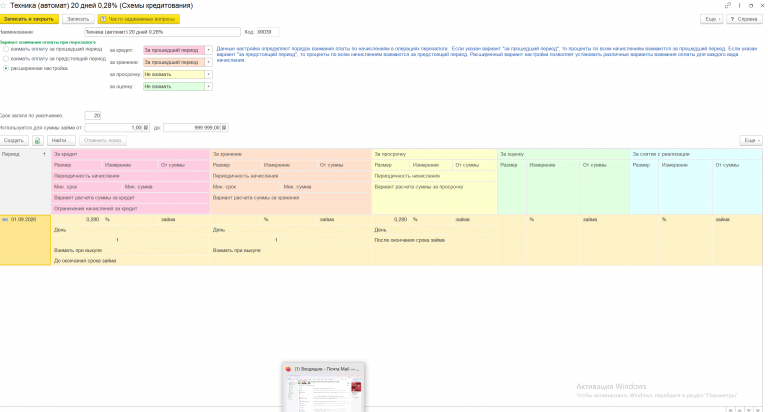Click 'Ограничение начисления за кредит' subheader
Viewport: 768px width, 412px height.
[x=131, y=209]
